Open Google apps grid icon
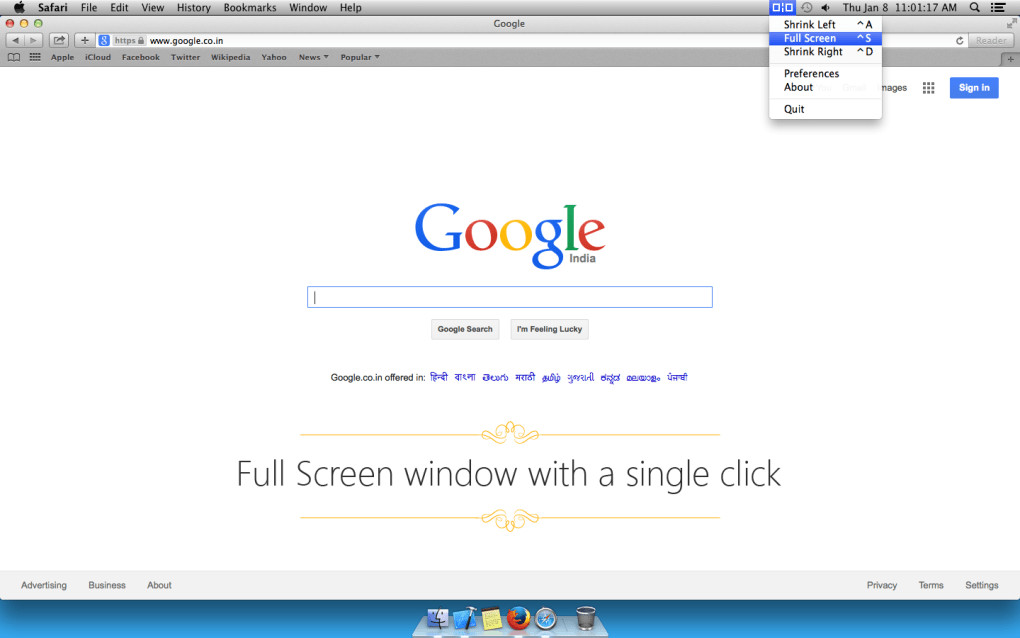 point(928,88)
